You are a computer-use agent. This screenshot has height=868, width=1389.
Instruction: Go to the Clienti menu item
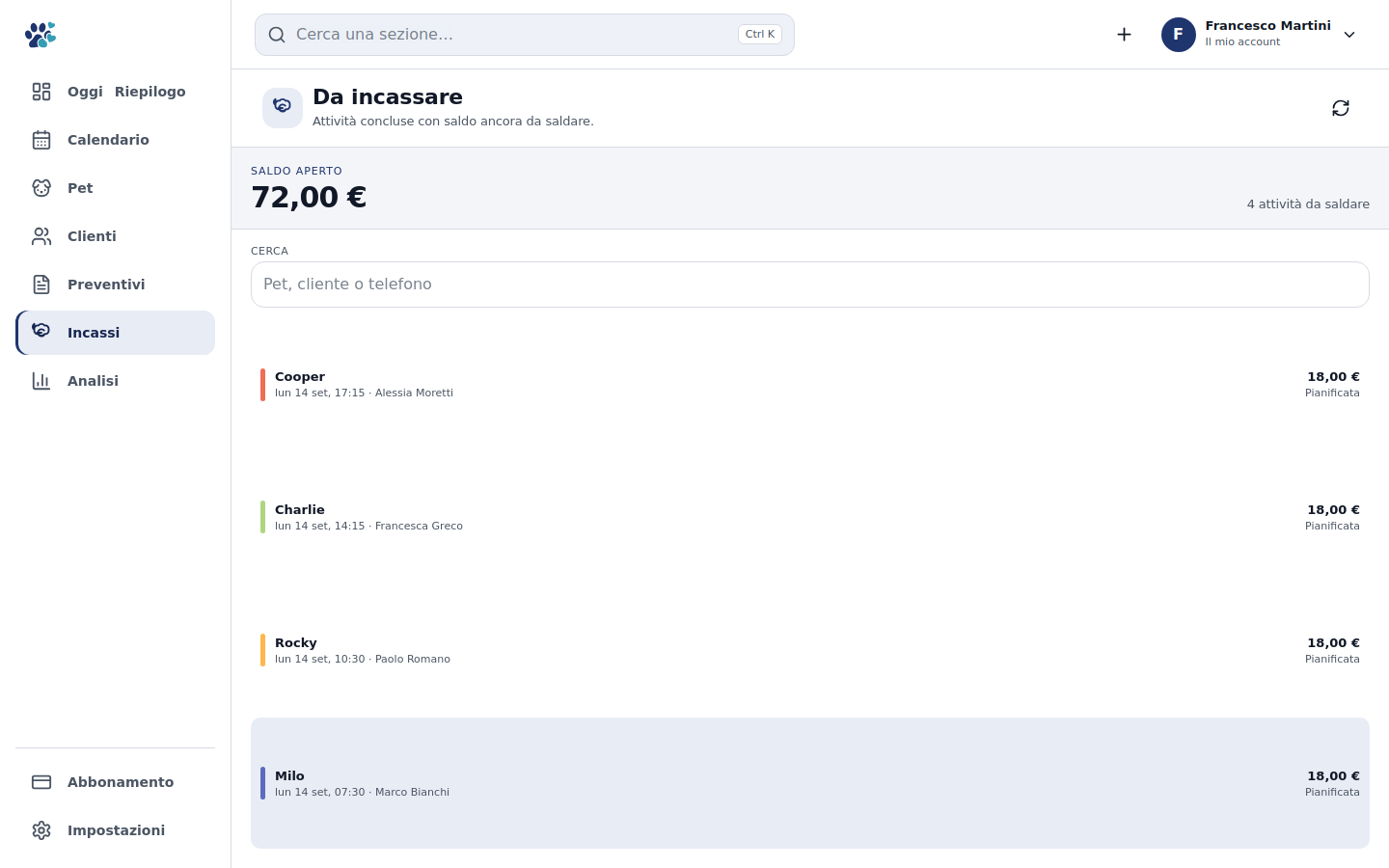115,236
